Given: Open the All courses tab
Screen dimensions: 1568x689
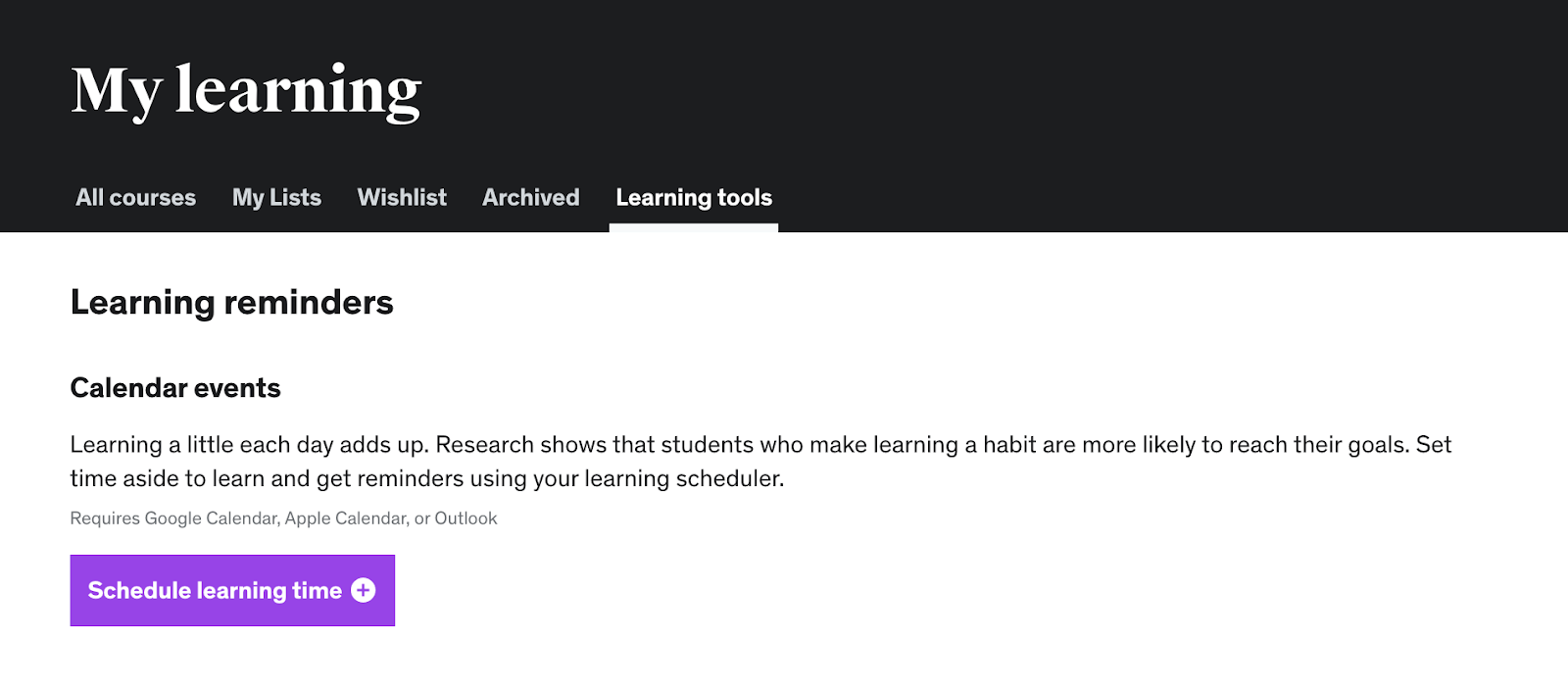Looking at the screenshot, I should click(x=136, y=198).
